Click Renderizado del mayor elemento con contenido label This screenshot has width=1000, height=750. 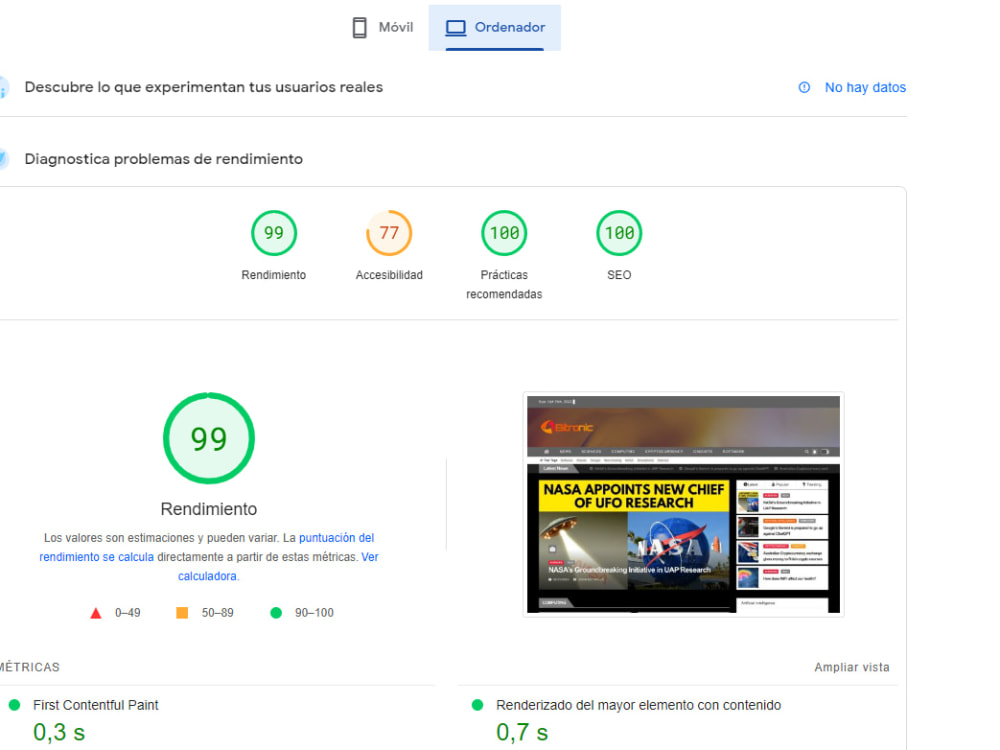point(638,705)
